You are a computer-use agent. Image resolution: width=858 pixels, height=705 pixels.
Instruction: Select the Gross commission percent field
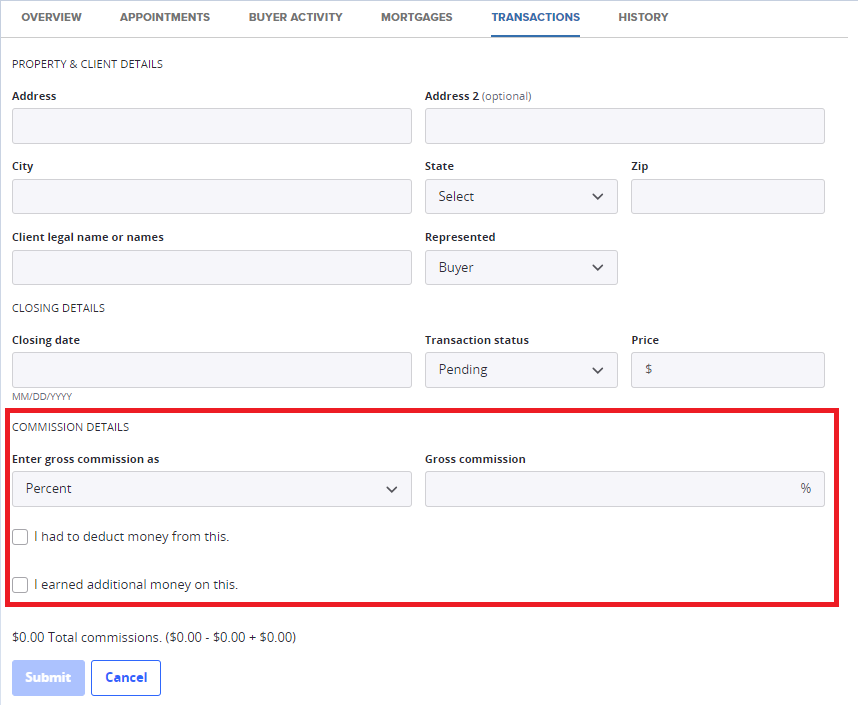point(625,489)
